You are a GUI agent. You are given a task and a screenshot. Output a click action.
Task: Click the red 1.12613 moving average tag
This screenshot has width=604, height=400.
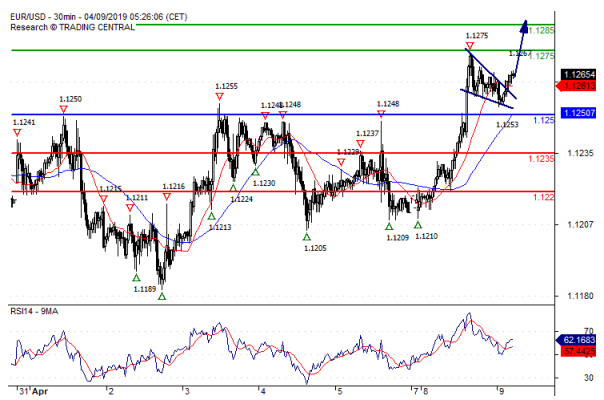pyautogui.click(x=578, y=87)
